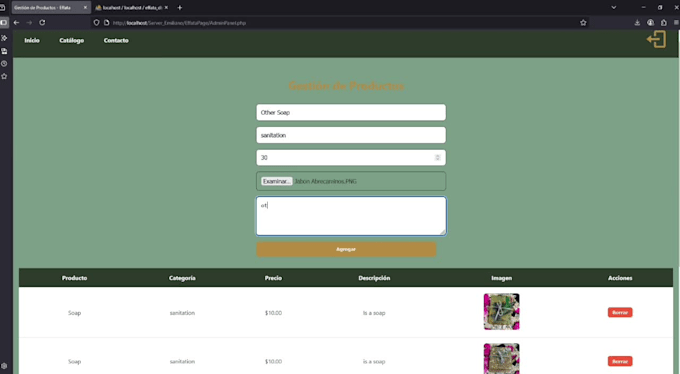Switch to the Gestión de Productos tab
Image resolution: width=680 pixels, height=374 pixels.
[51, 7]
